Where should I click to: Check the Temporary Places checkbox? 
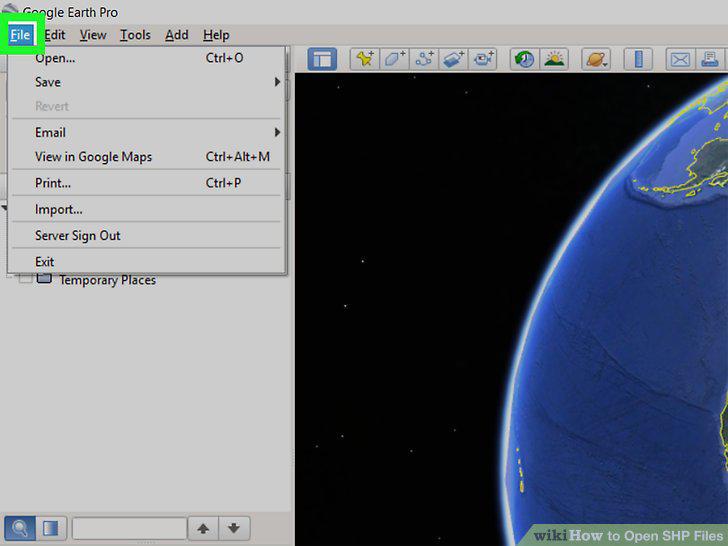coord(26,279)
